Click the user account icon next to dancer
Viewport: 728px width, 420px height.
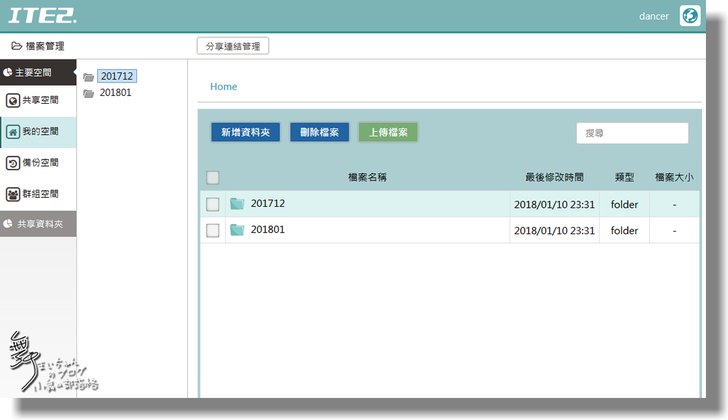tap(689, 16)
